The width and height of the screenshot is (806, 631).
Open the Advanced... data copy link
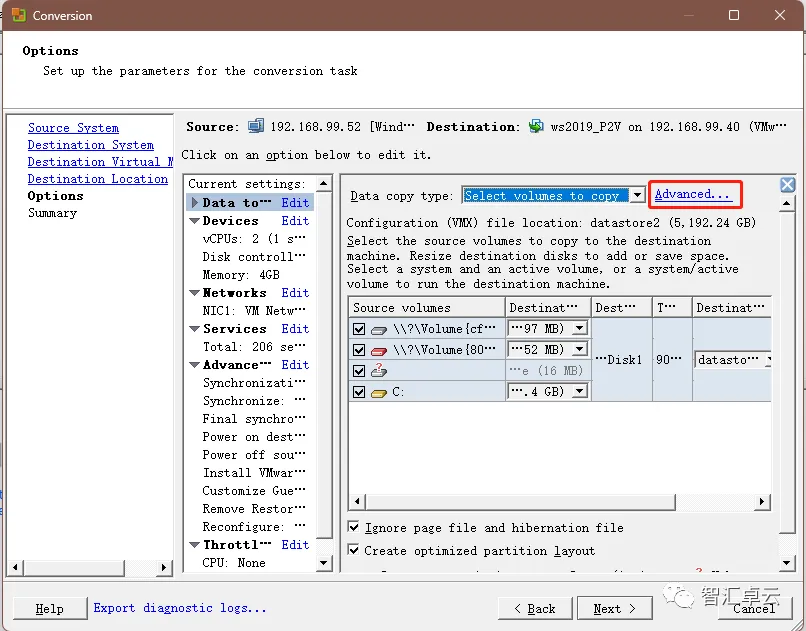click(692, 194)
